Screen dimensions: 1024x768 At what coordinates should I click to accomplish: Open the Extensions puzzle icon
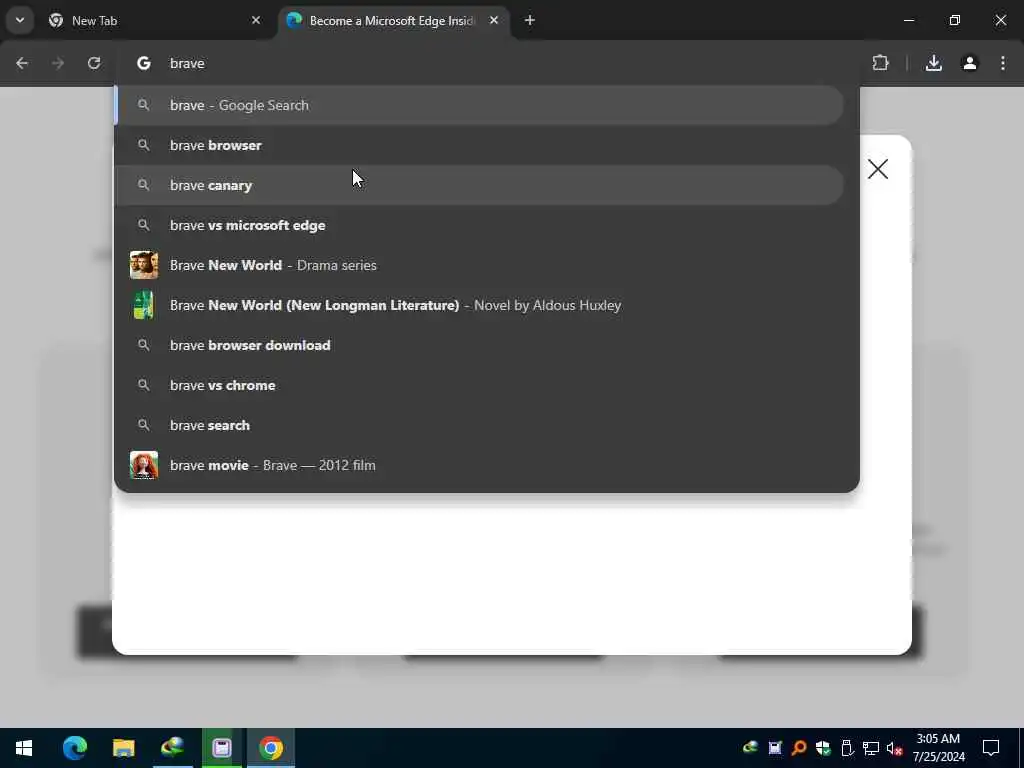(880, 63)
